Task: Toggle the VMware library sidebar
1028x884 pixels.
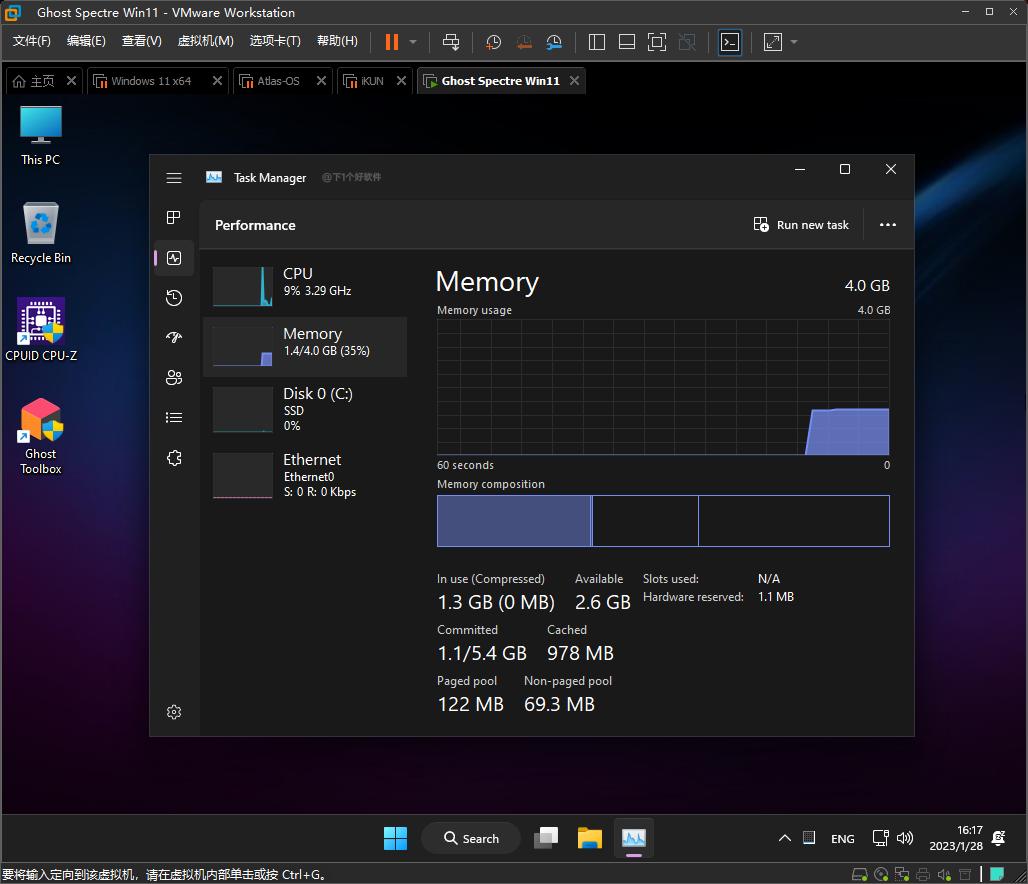Action: pos(596,42)
